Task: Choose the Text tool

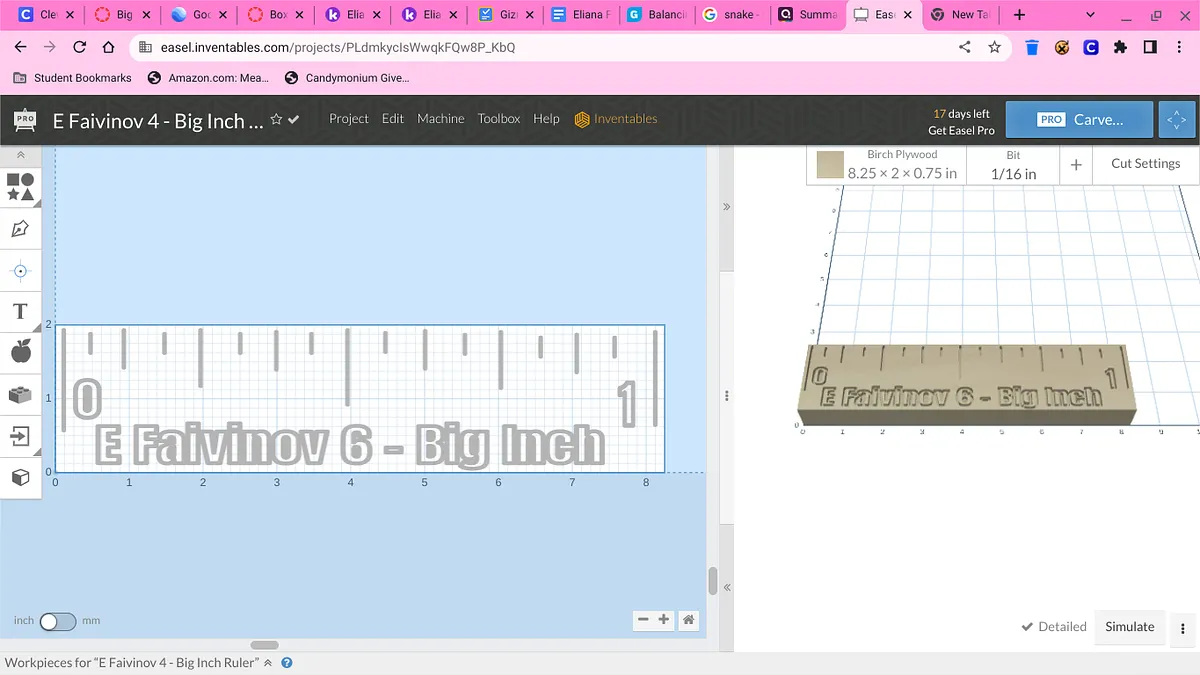Action: [x=20, y=311]
